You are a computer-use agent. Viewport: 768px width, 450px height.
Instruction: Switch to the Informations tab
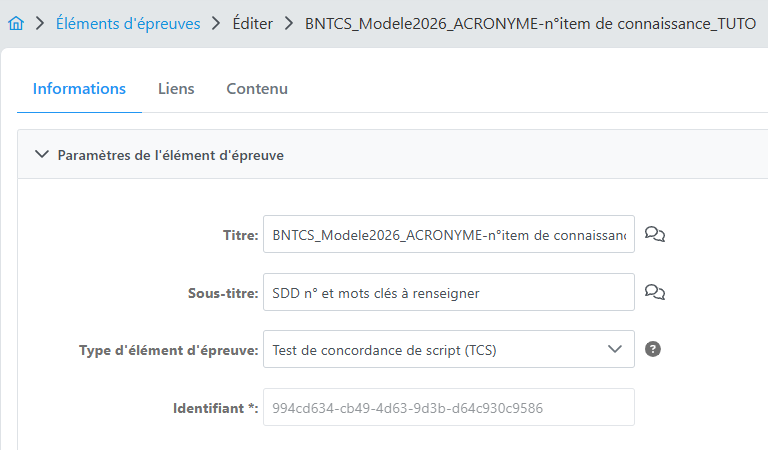coord(79,88)
